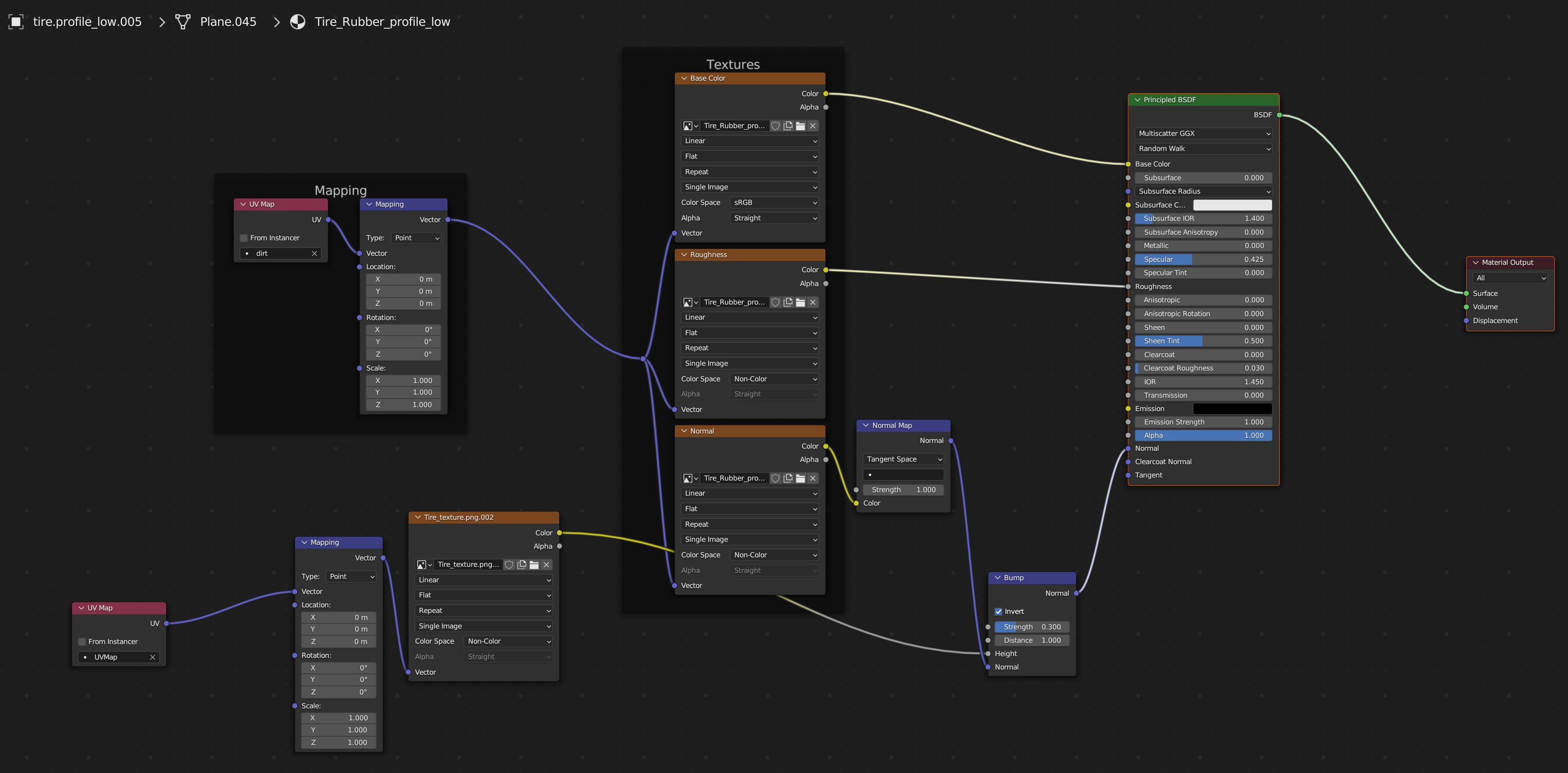Toggle fake user shield on Base Color image
This screenshot has height=773, width=1568.
point(775,126)
